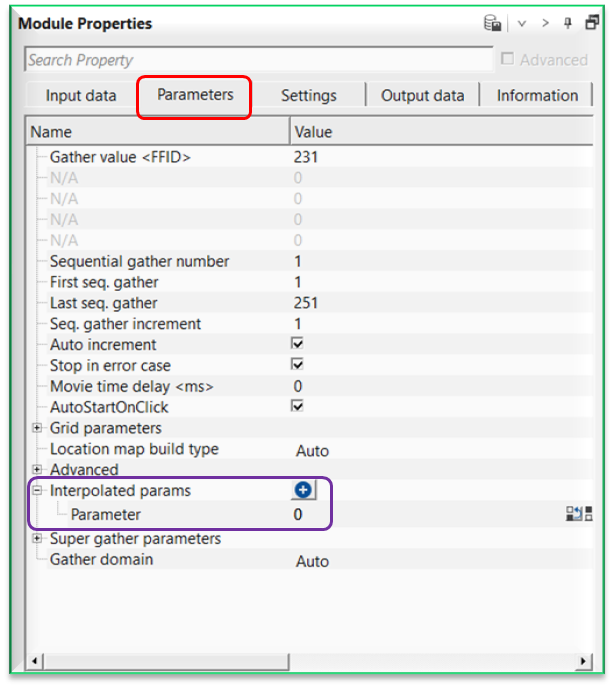Click the icon at the Parameter row's end

pos(579,513)
